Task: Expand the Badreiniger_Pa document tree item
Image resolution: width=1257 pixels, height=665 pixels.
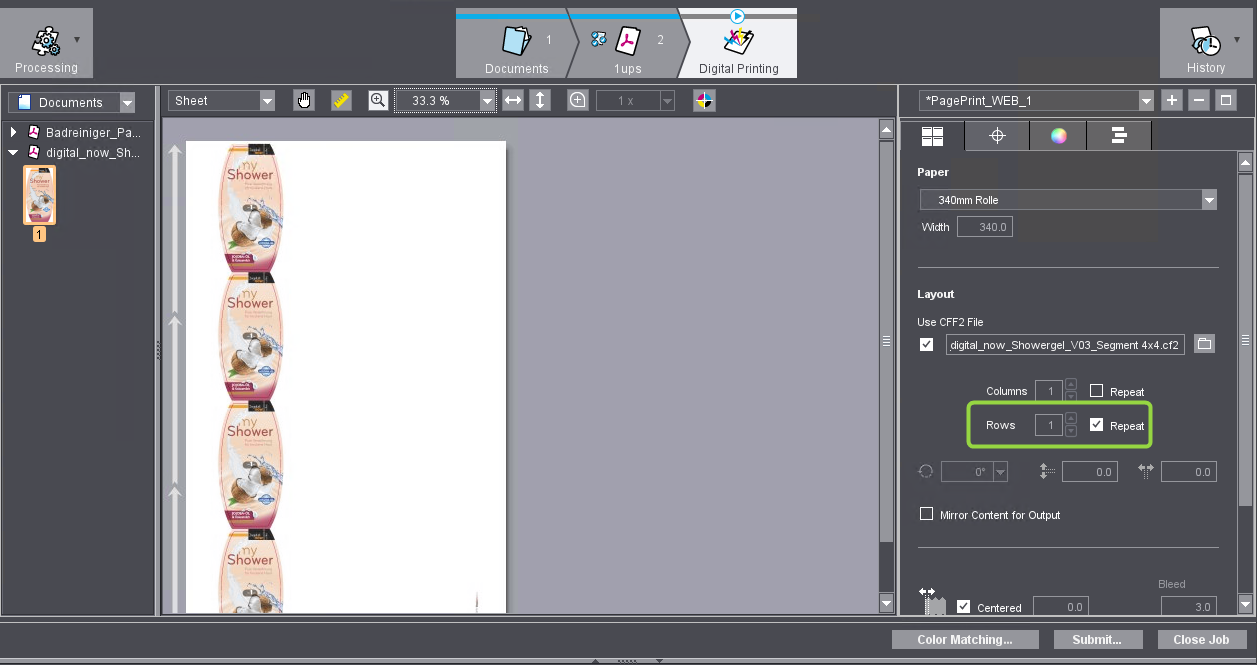Action: coord(12,132)
